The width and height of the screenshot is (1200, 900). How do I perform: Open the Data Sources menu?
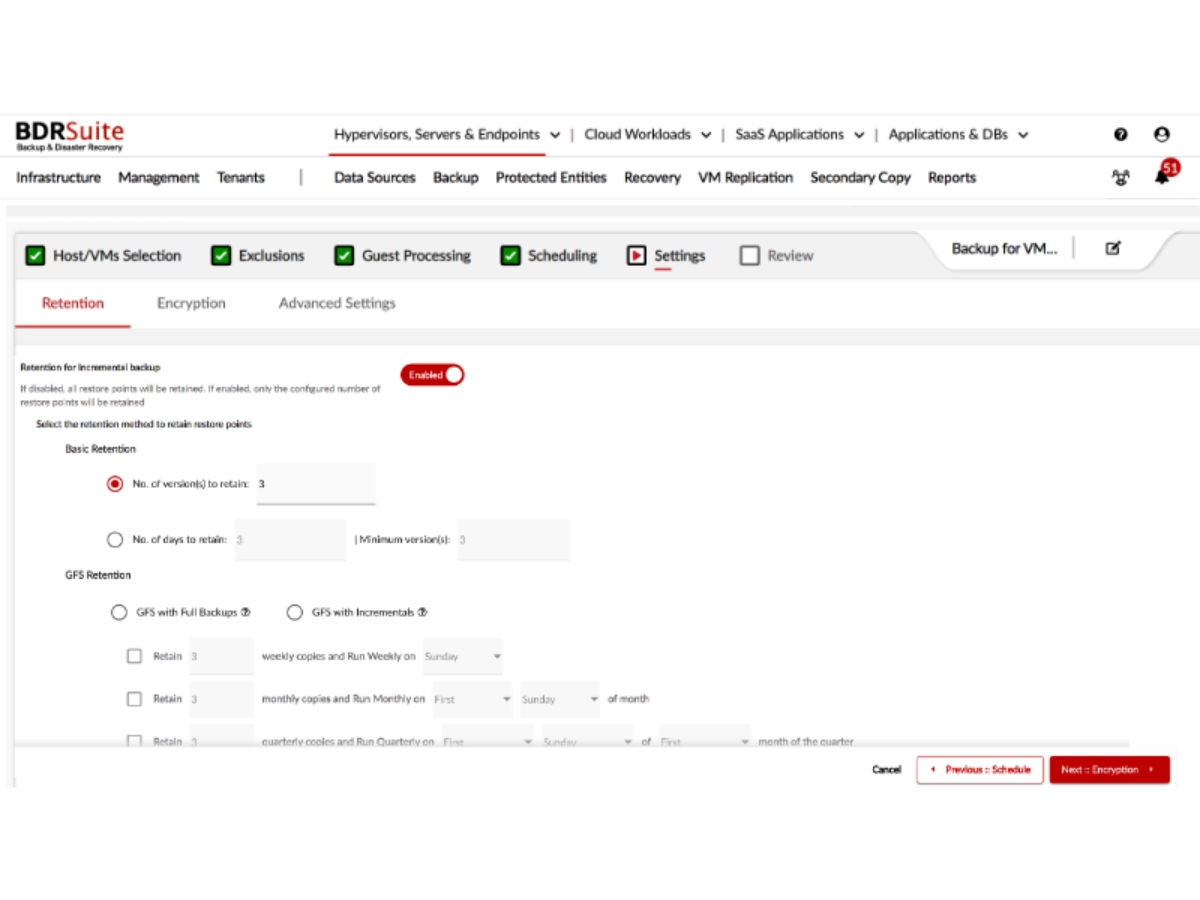coord(375,177)
